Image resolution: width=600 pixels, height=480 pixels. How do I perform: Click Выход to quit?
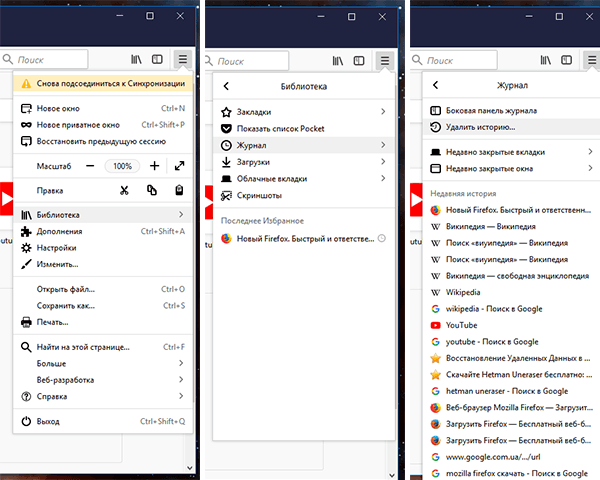(103, 421)
